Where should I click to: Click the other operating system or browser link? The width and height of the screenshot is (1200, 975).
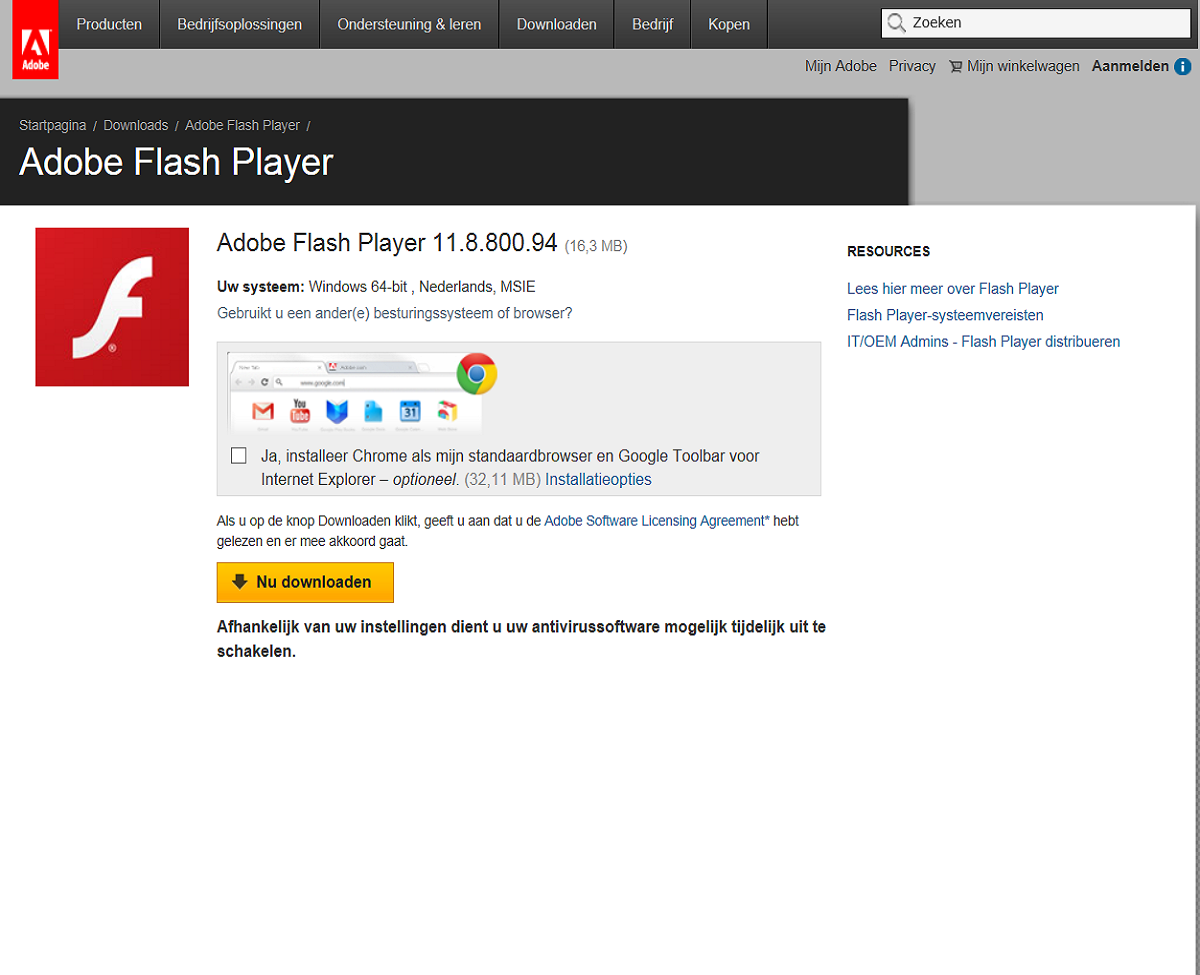click(395, 313)
